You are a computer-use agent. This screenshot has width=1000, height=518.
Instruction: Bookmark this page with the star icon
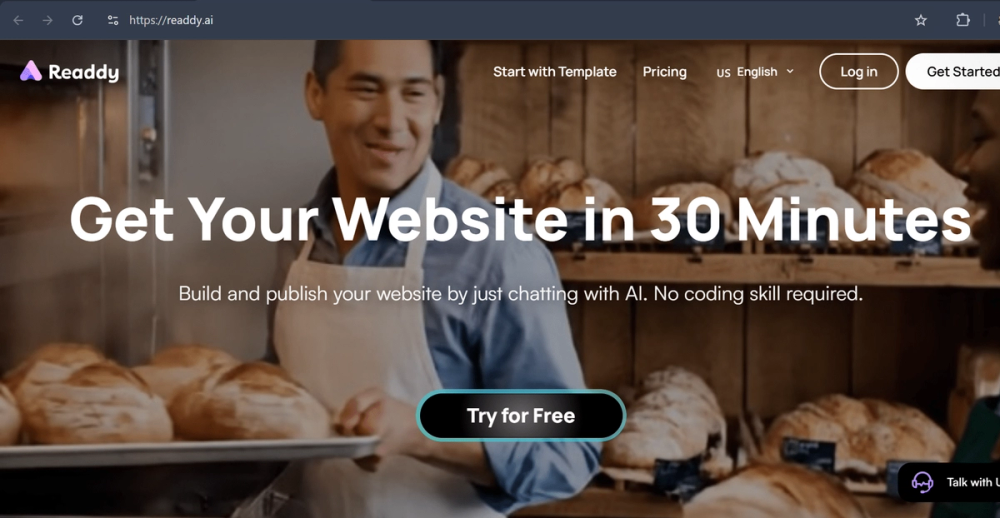(920, 20)
